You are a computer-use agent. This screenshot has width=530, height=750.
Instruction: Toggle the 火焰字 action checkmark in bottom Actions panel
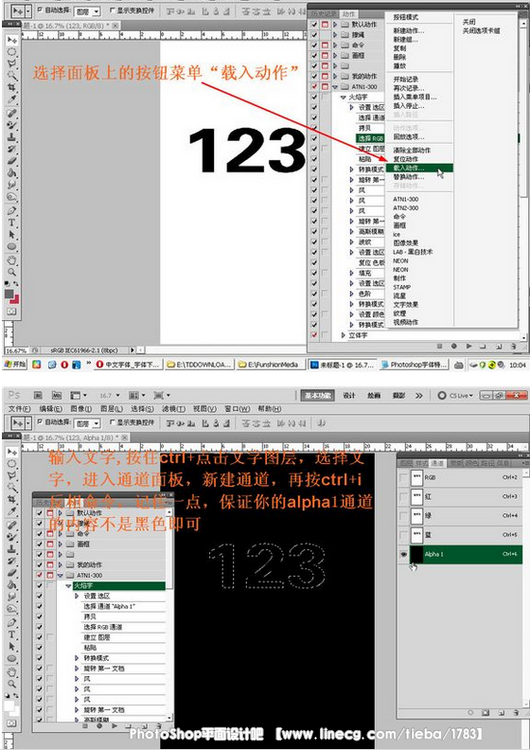40,585
